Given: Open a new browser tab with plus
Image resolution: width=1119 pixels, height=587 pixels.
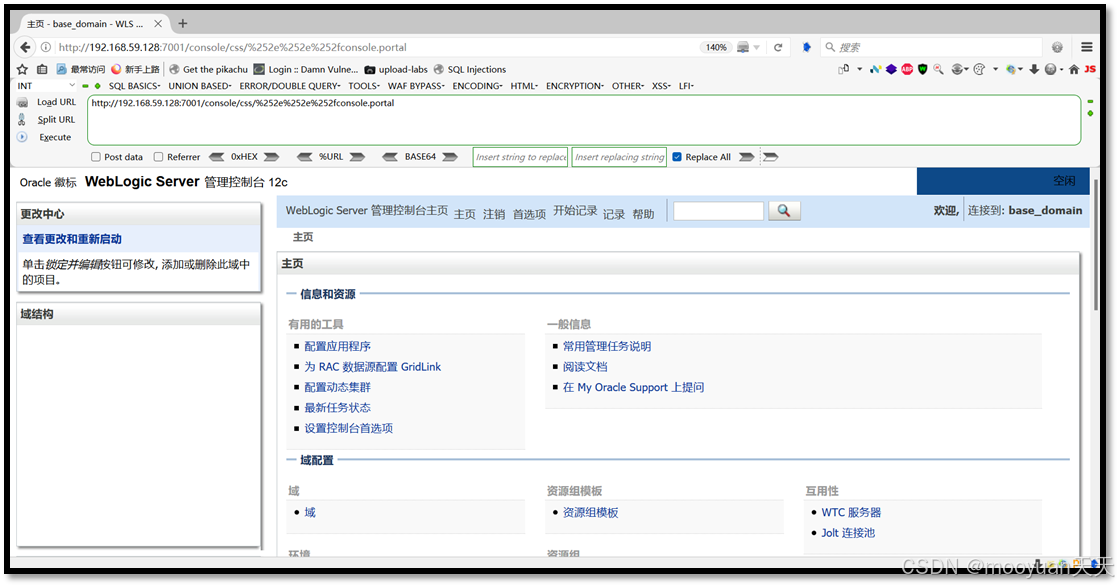Looking at the screenshot, I should click(x=183, y=24).
